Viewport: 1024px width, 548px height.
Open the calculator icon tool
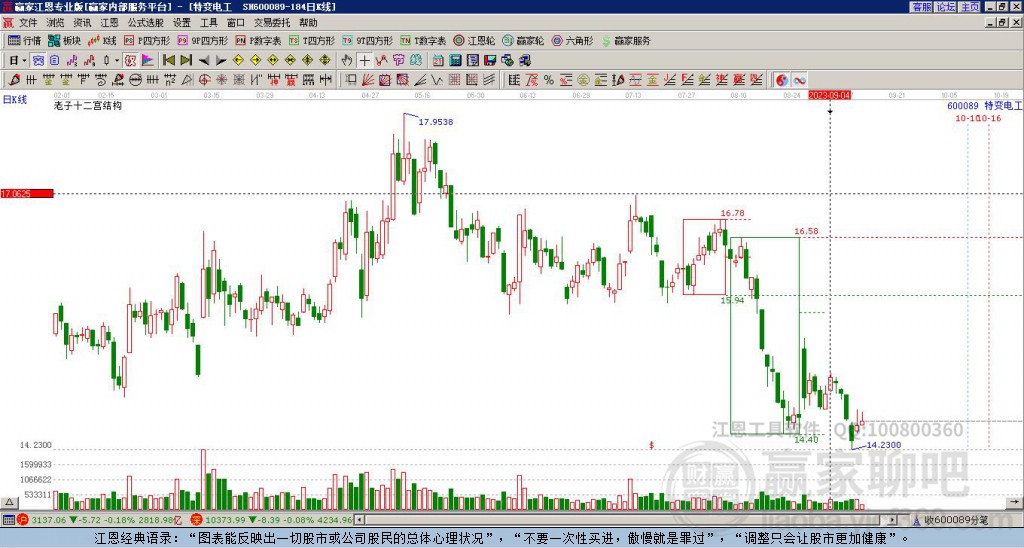coord(455,60)
